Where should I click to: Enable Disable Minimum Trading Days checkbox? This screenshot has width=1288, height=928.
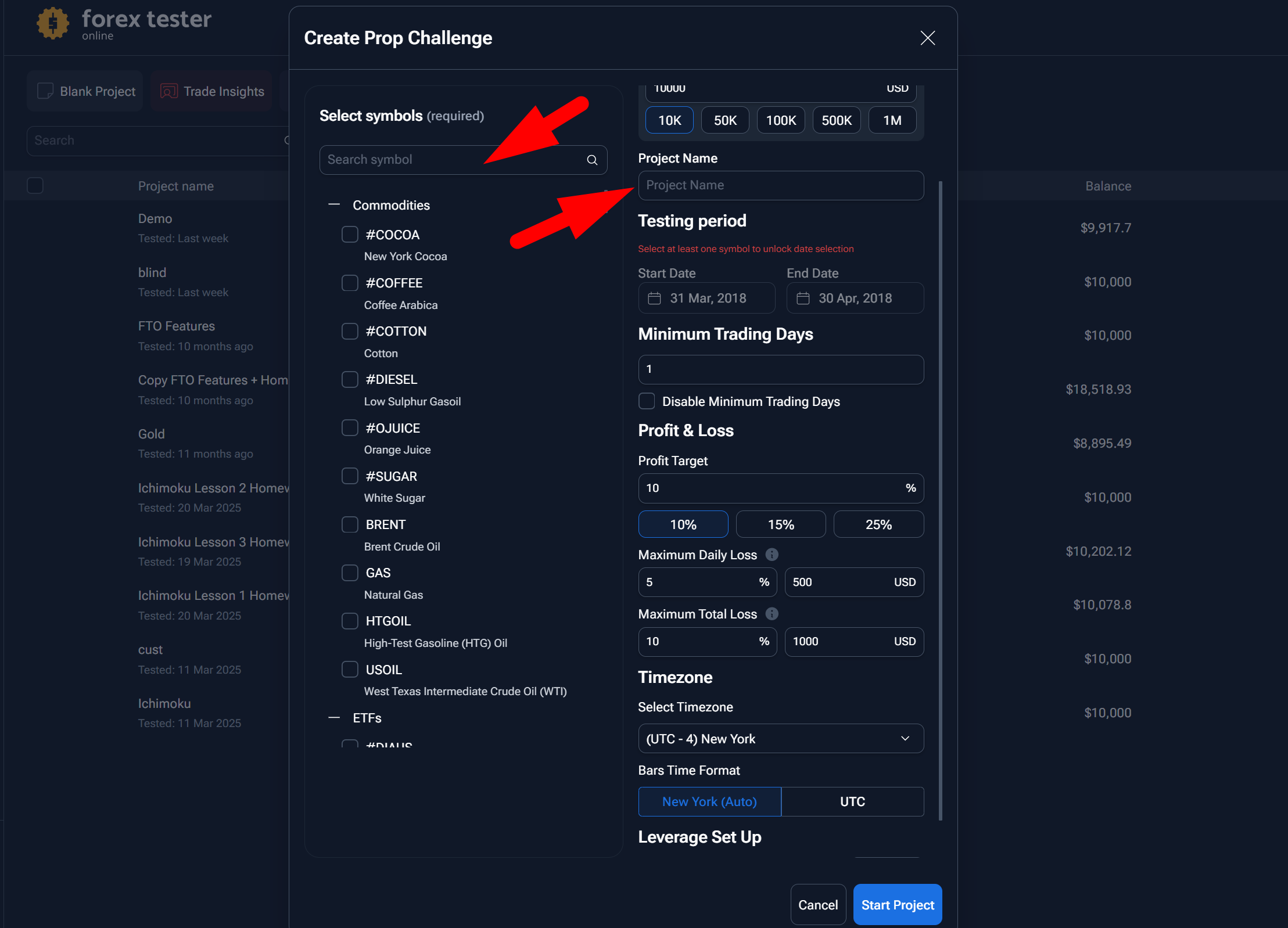click(x=647, y=401)
